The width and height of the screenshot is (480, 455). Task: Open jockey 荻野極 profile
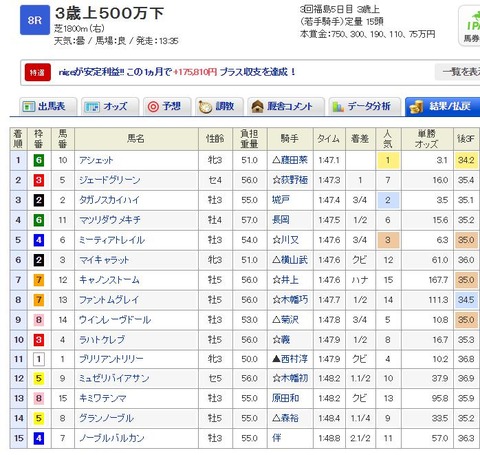pos(294,180)
